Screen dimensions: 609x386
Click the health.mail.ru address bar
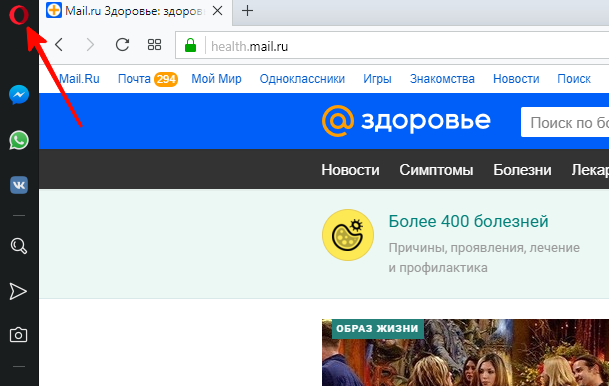pyautogui.click(x=392, y=46)
